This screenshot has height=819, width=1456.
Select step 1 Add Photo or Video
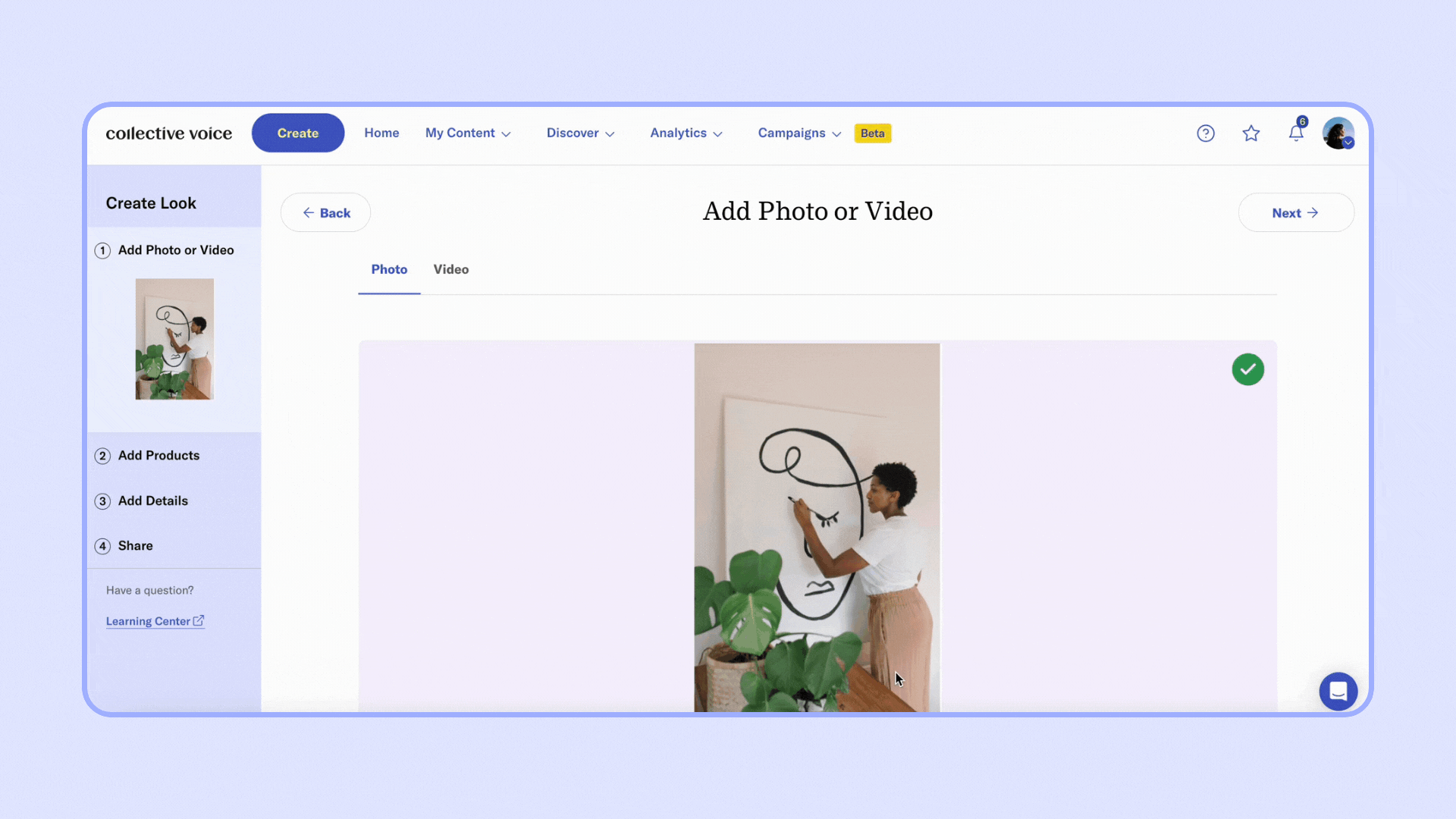coord(165,250)
